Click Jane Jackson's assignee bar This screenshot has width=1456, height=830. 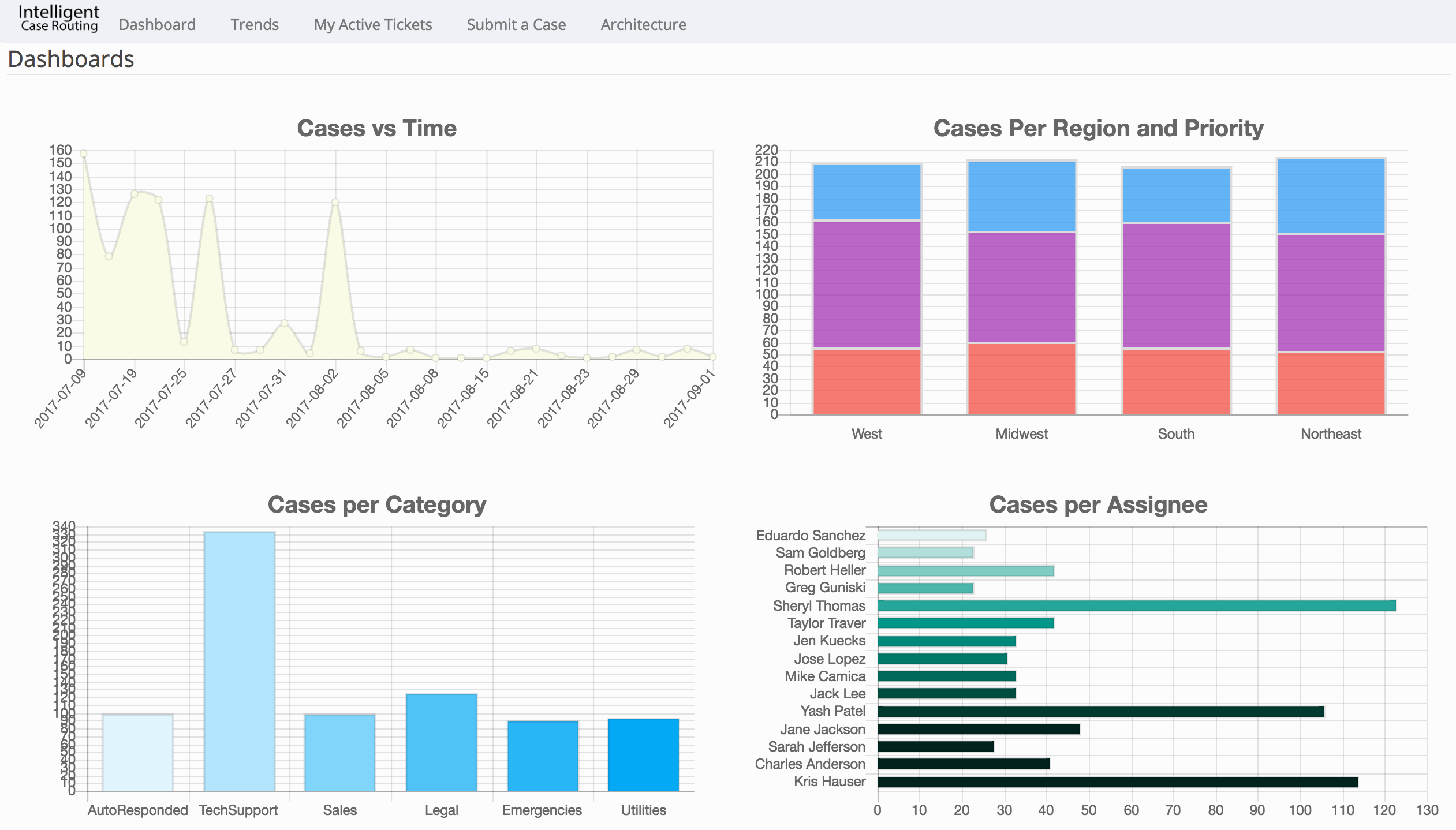979,729
